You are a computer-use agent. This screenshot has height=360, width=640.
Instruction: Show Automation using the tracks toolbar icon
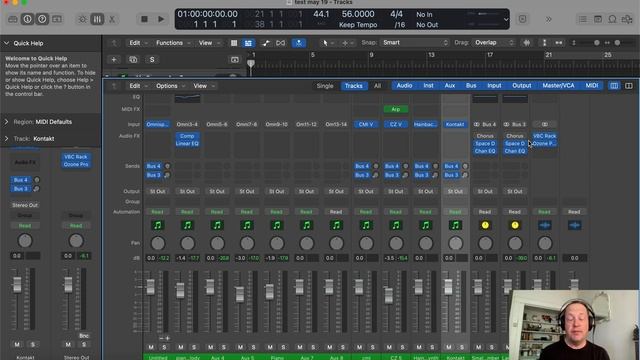pyautogui.click(x=266, y=43)
